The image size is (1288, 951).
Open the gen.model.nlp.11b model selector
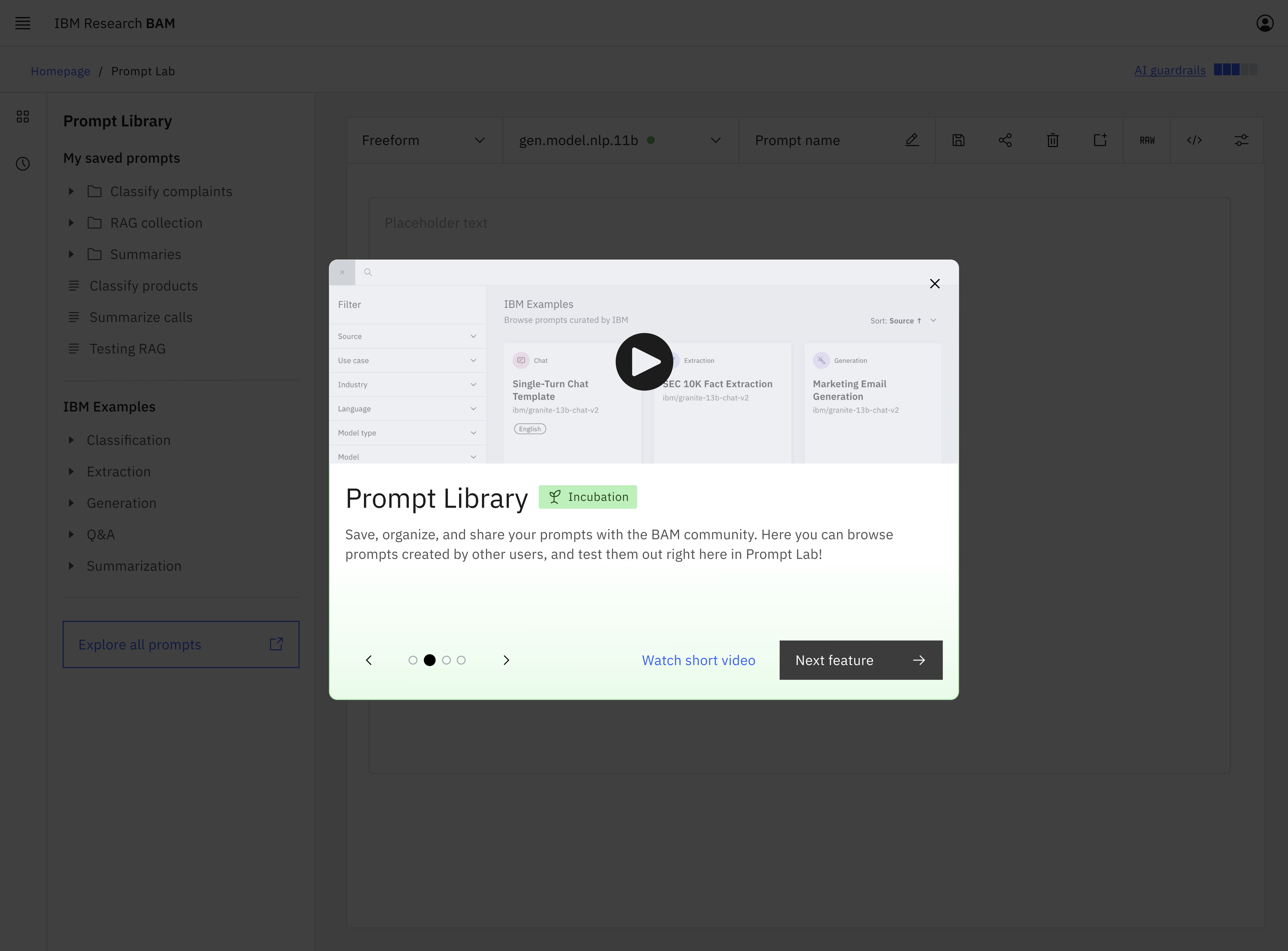tap(619, 140)
